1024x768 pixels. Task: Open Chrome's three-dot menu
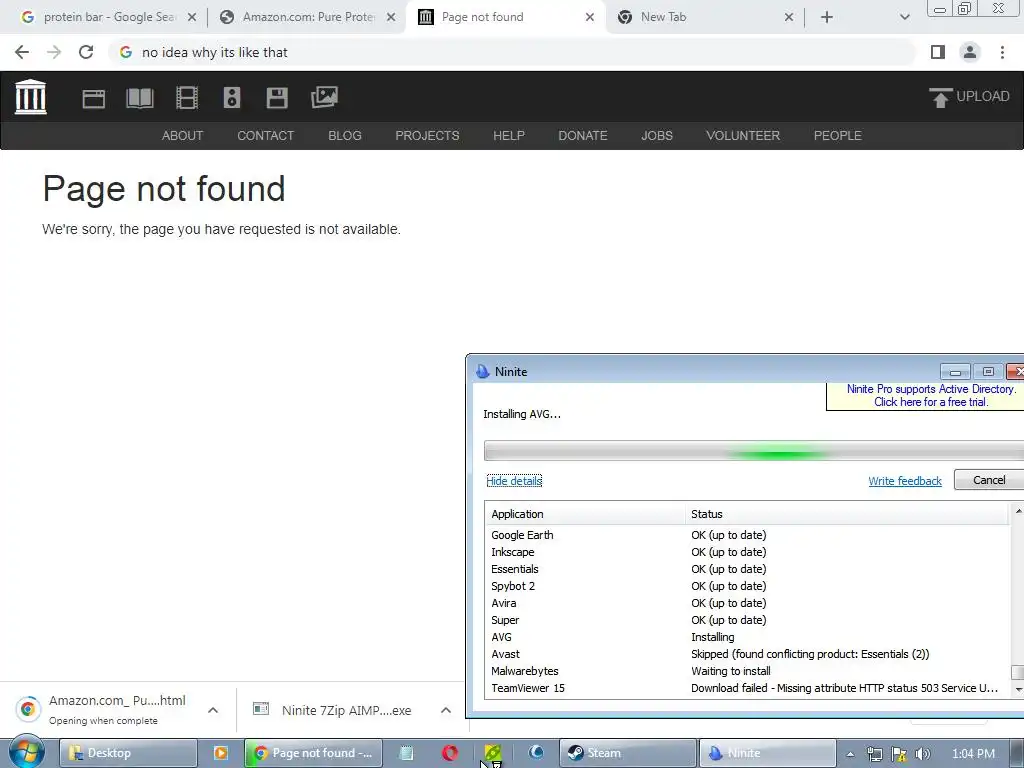coord(1002,52)
